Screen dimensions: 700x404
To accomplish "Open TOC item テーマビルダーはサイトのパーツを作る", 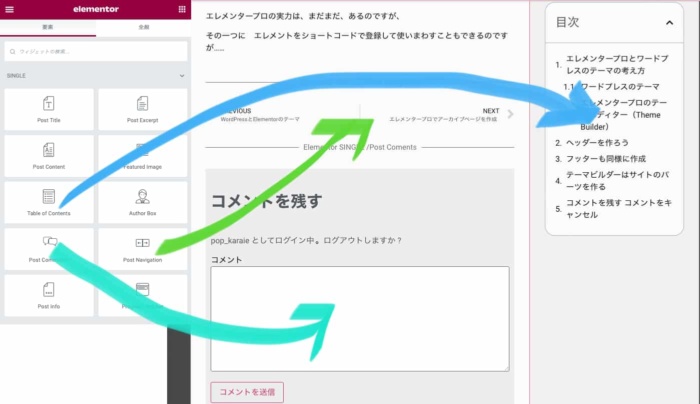I will coord(617,180).
